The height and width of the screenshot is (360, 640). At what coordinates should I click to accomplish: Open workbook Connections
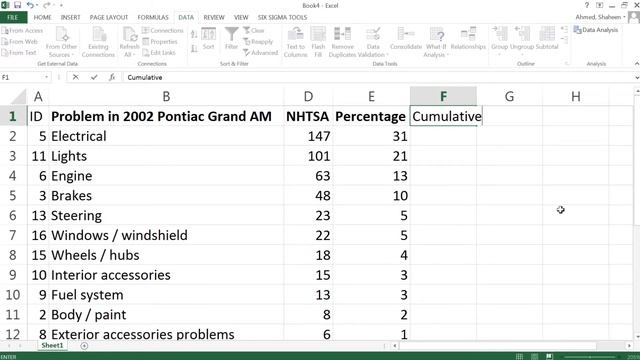[x=163, y=31]
